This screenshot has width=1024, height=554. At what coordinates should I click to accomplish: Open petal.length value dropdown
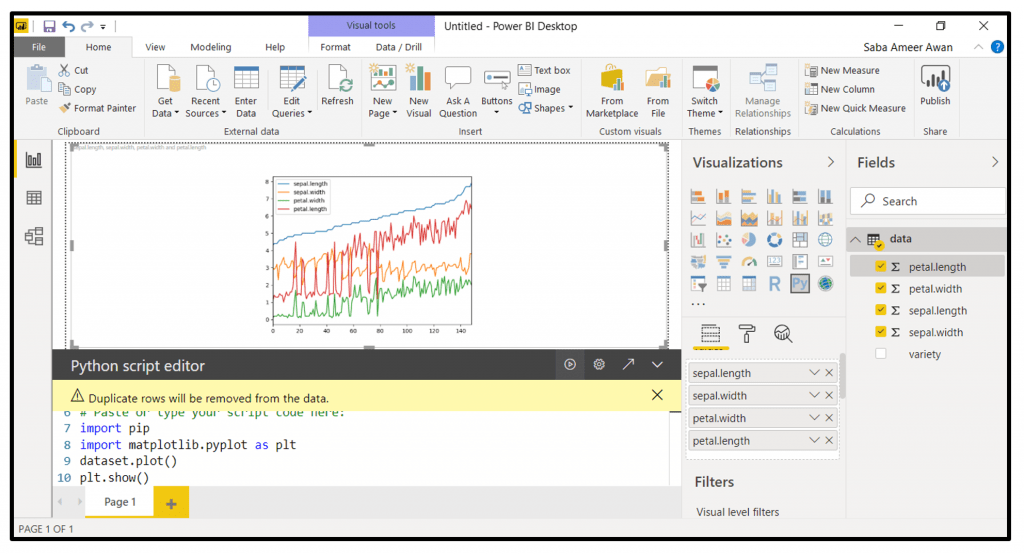[814, 440]
